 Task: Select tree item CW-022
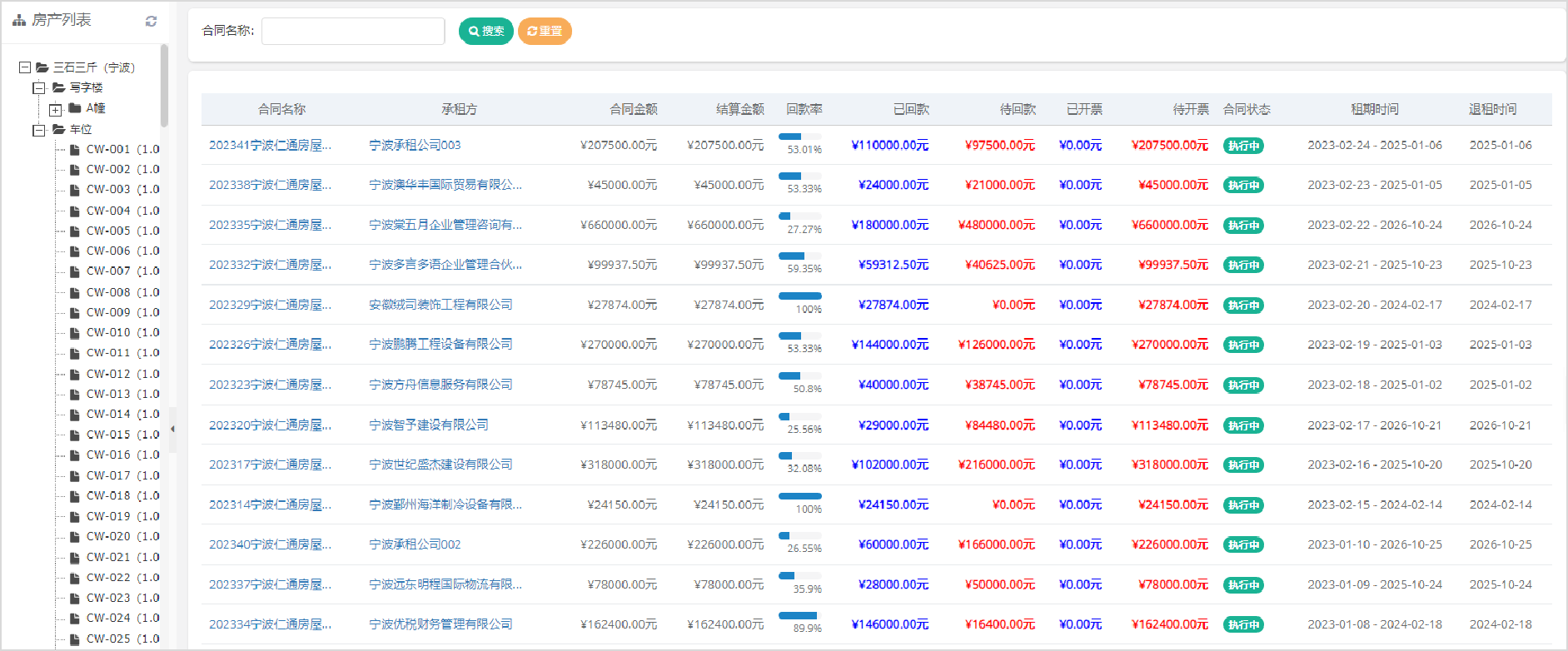point(122,578)
